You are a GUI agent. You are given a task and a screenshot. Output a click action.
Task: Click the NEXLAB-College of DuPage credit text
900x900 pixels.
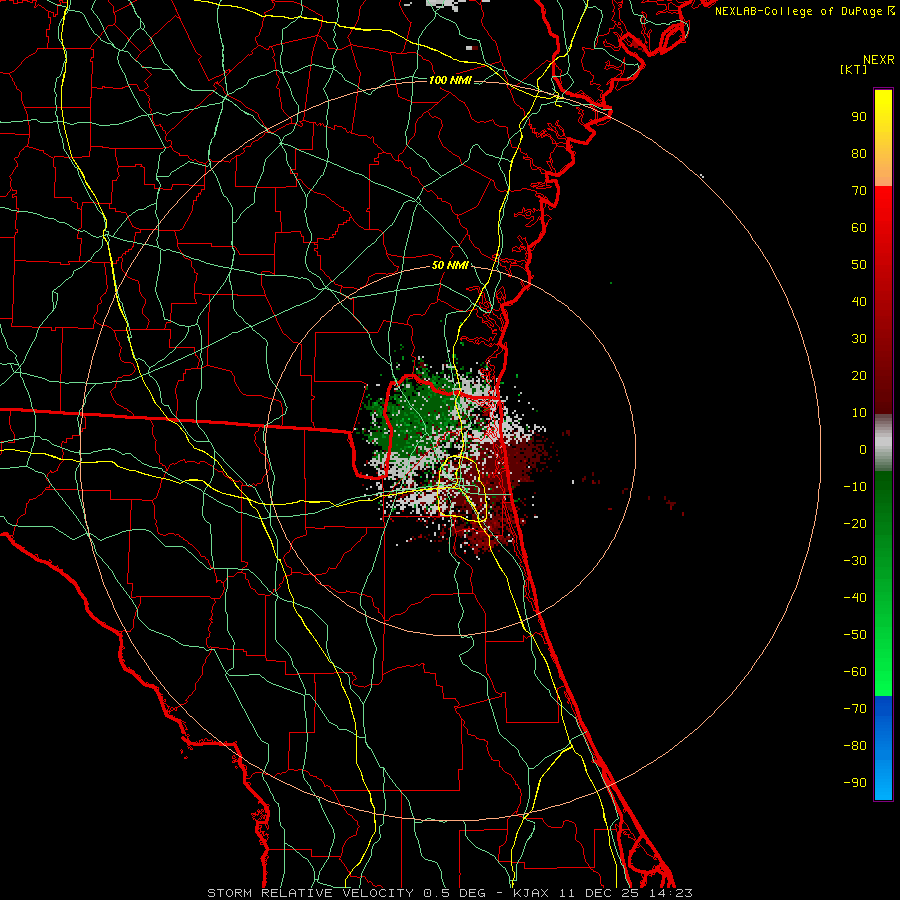click(x=800, y=11)
